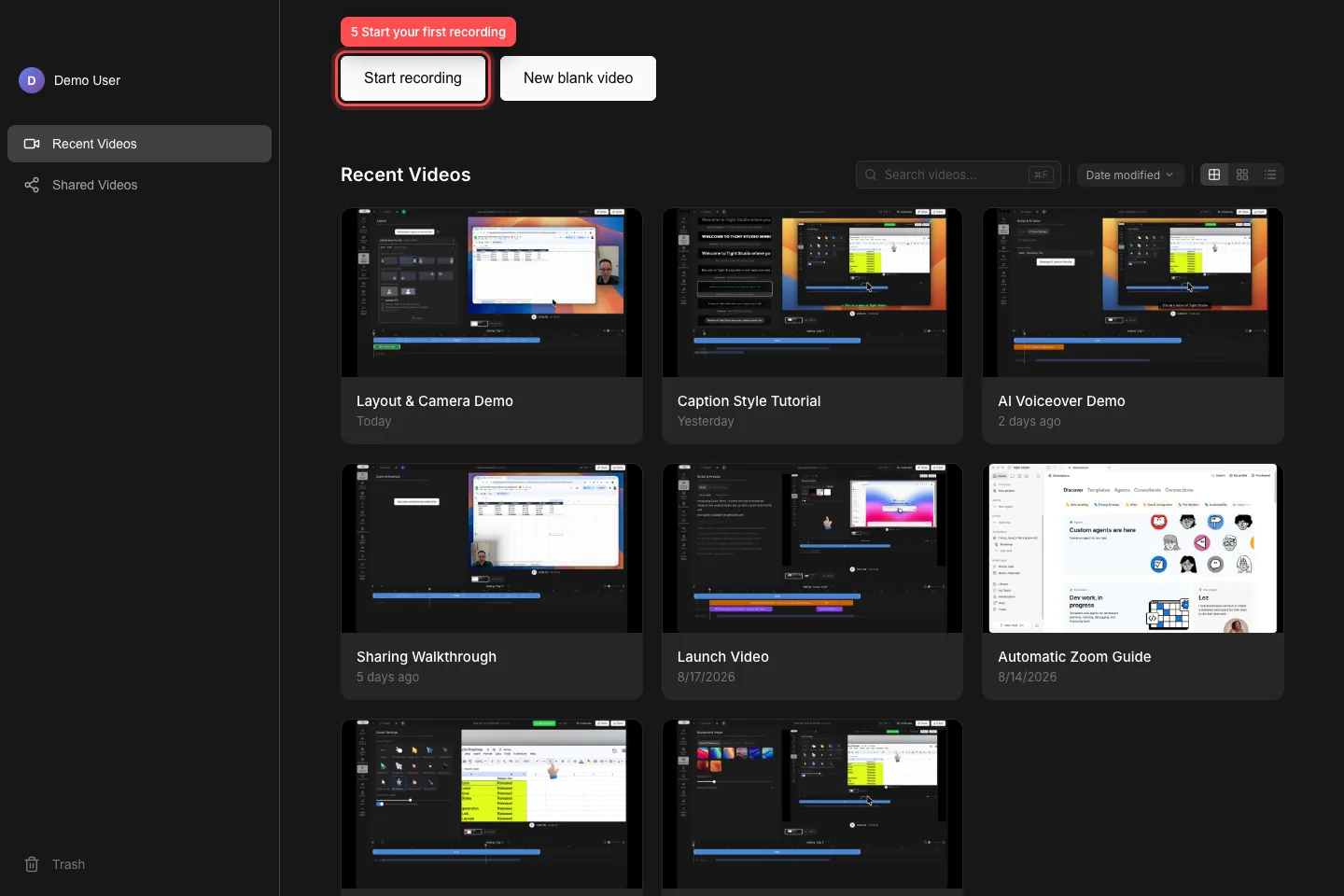Open the AI Voiceover Demo thumbnail
The image size is (1344, 896).
pyautogui.click(x=1133, y=292)
